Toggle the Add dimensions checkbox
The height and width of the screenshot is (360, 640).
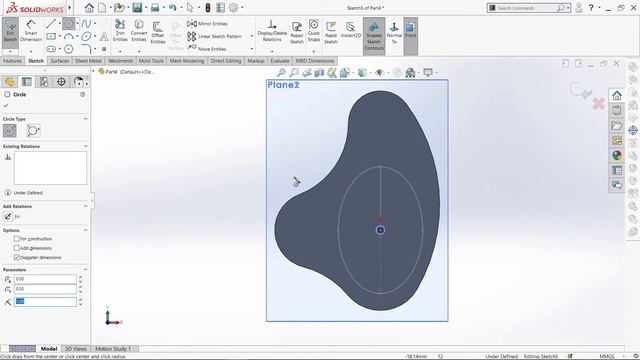coord(17,248)
